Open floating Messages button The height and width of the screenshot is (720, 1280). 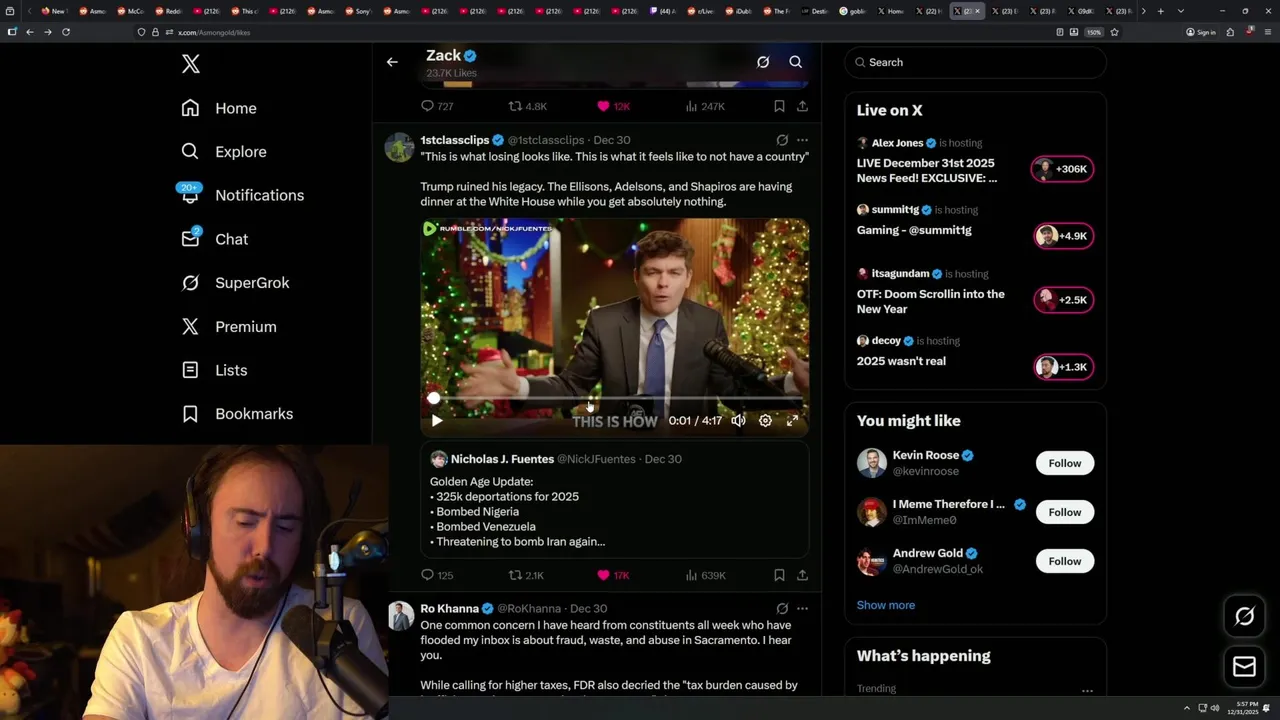coord(1244,666)
